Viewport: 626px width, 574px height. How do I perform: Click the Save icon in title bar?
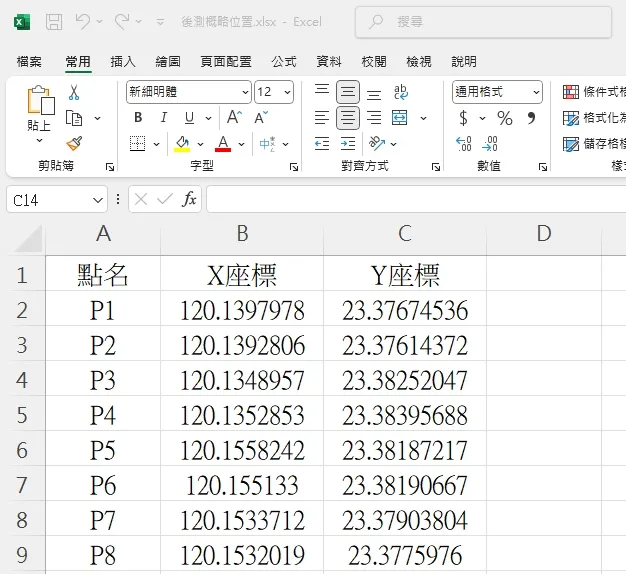(x=54, y=22)
